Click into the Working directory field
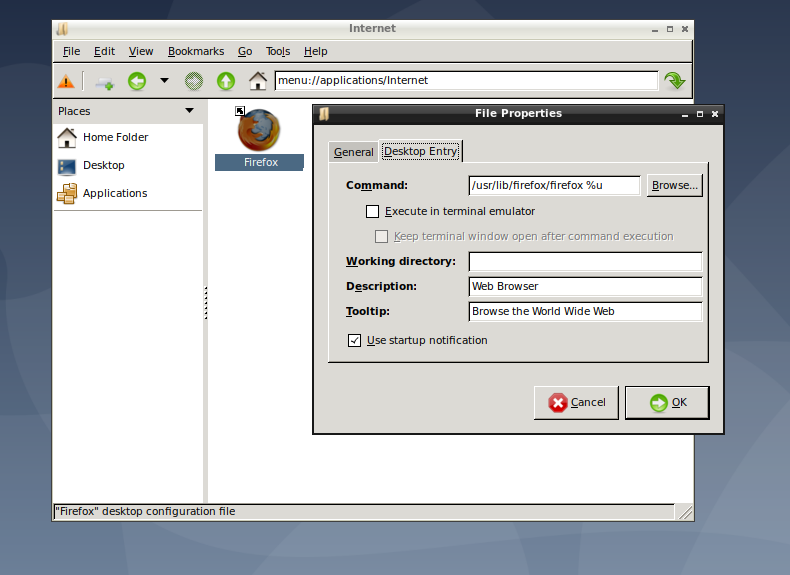This screenshot has width=790, height=575. point(585,261)
